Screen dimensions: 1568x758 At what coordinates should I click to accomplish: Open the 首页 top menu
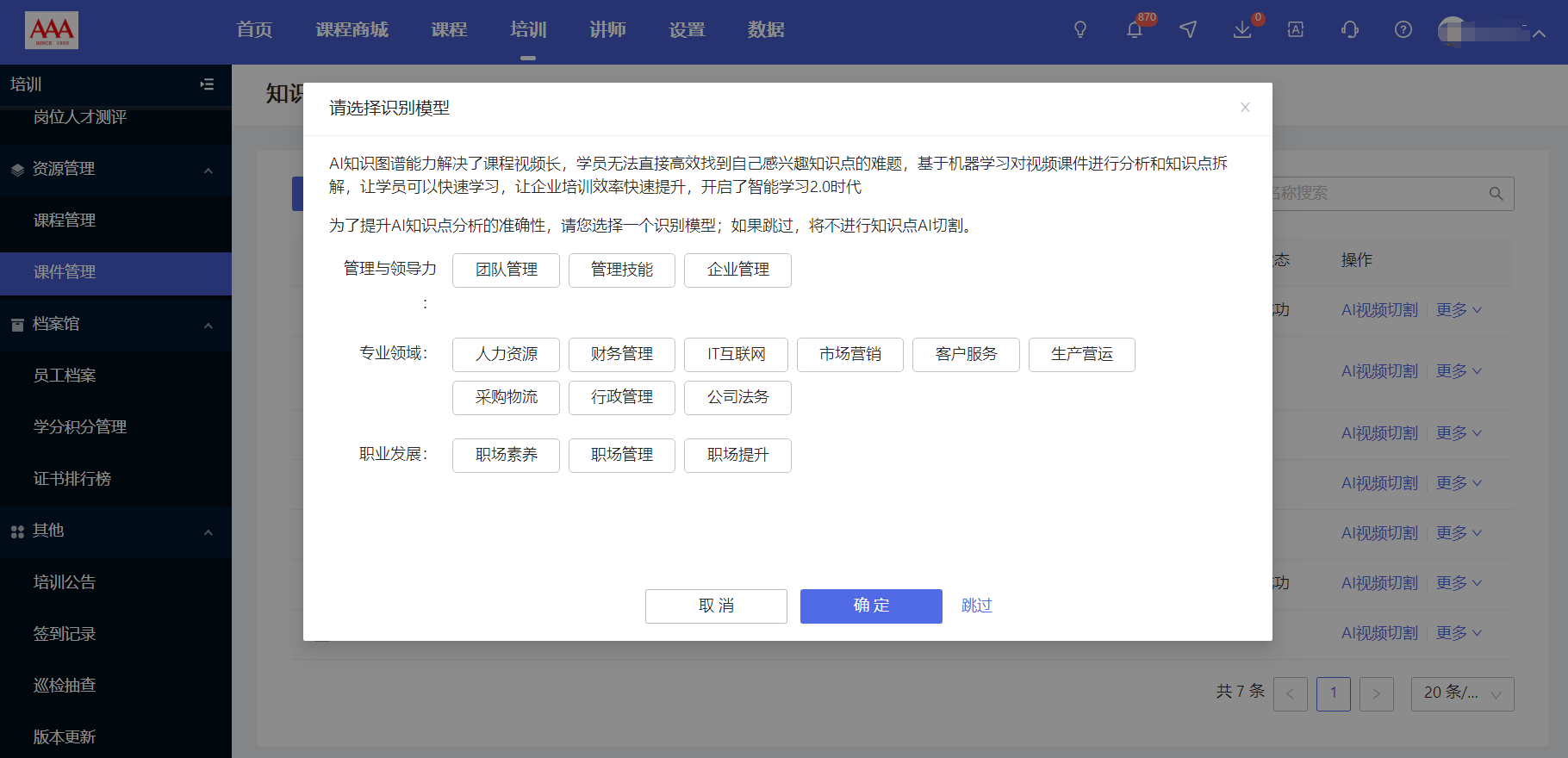(x=254, y=30)
